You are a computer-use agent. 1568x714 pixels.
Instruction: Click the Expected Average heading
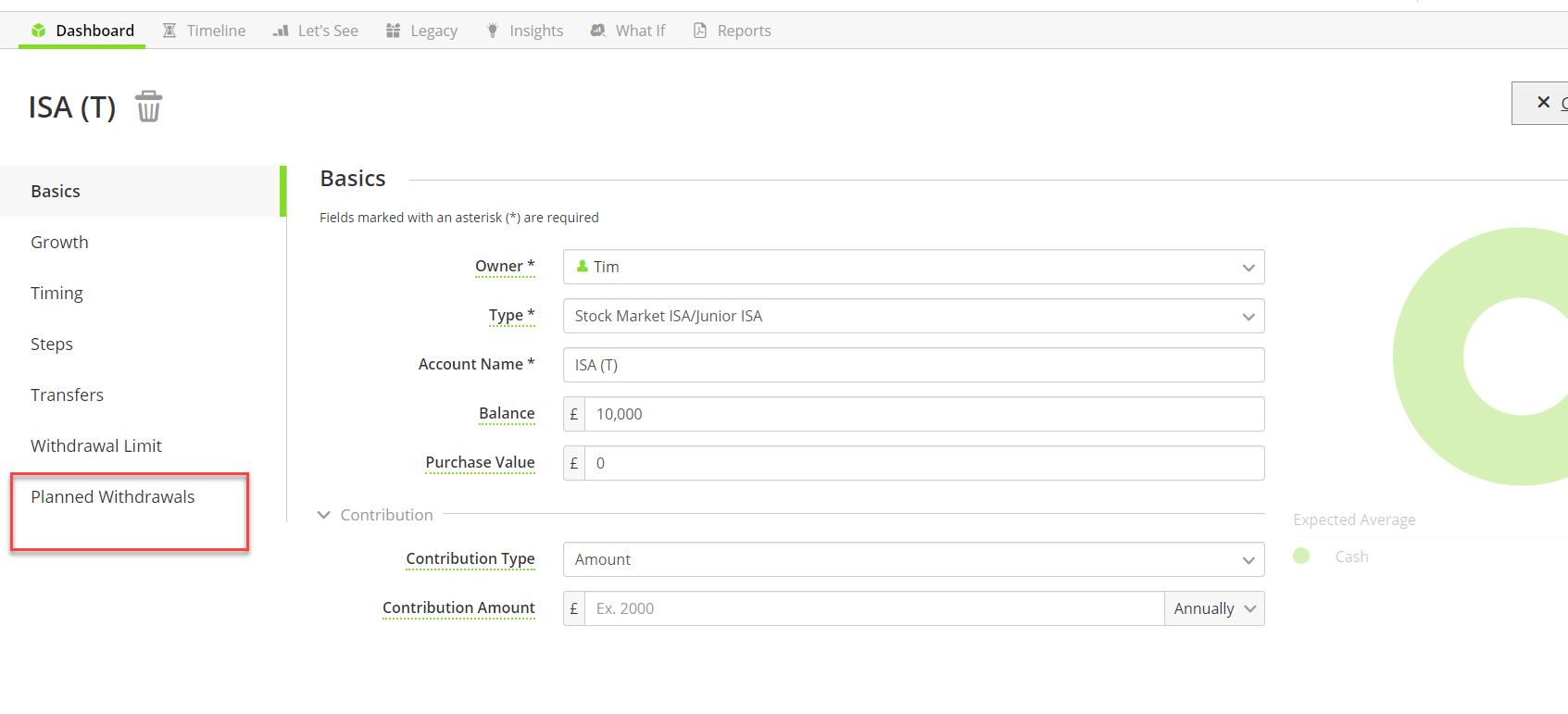1354,520
